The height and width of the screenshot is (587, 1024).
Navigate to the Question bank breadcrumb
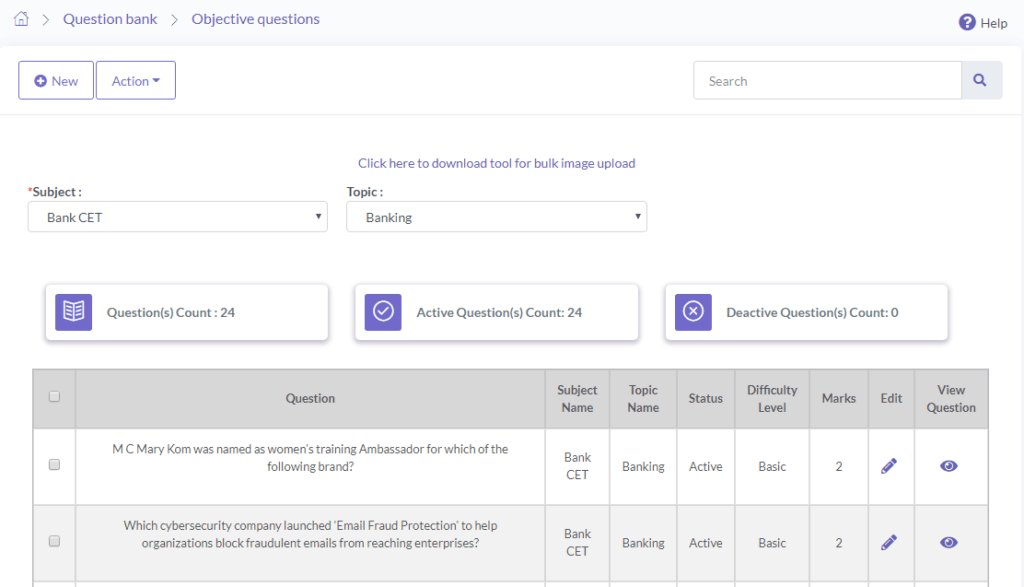[x=110, y=19]
